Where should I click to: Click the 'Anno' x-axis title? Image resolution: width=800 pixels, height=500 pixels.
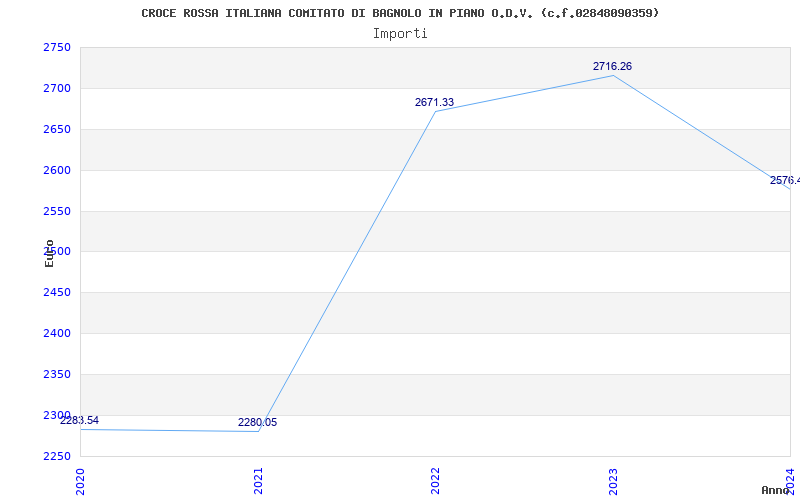pyautogui.click(x=775, y=490)
